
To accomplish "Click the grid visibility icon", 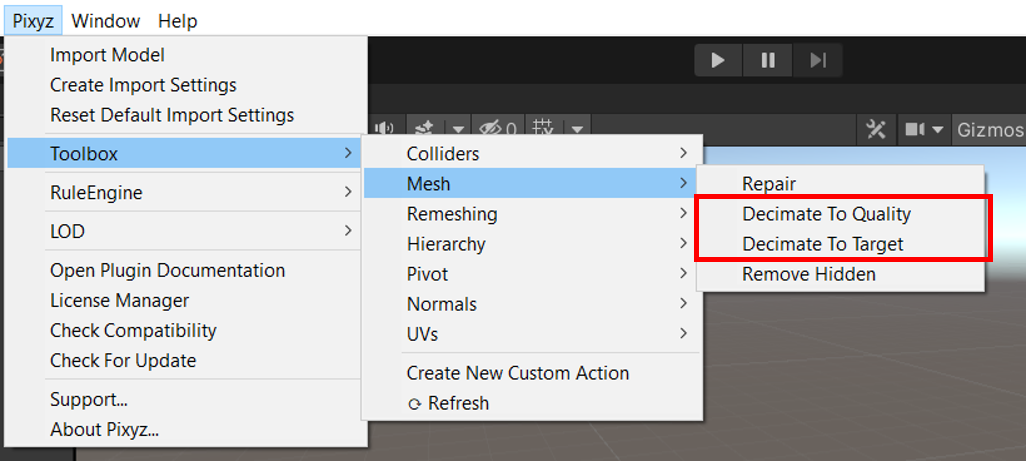I will point(542,129).
